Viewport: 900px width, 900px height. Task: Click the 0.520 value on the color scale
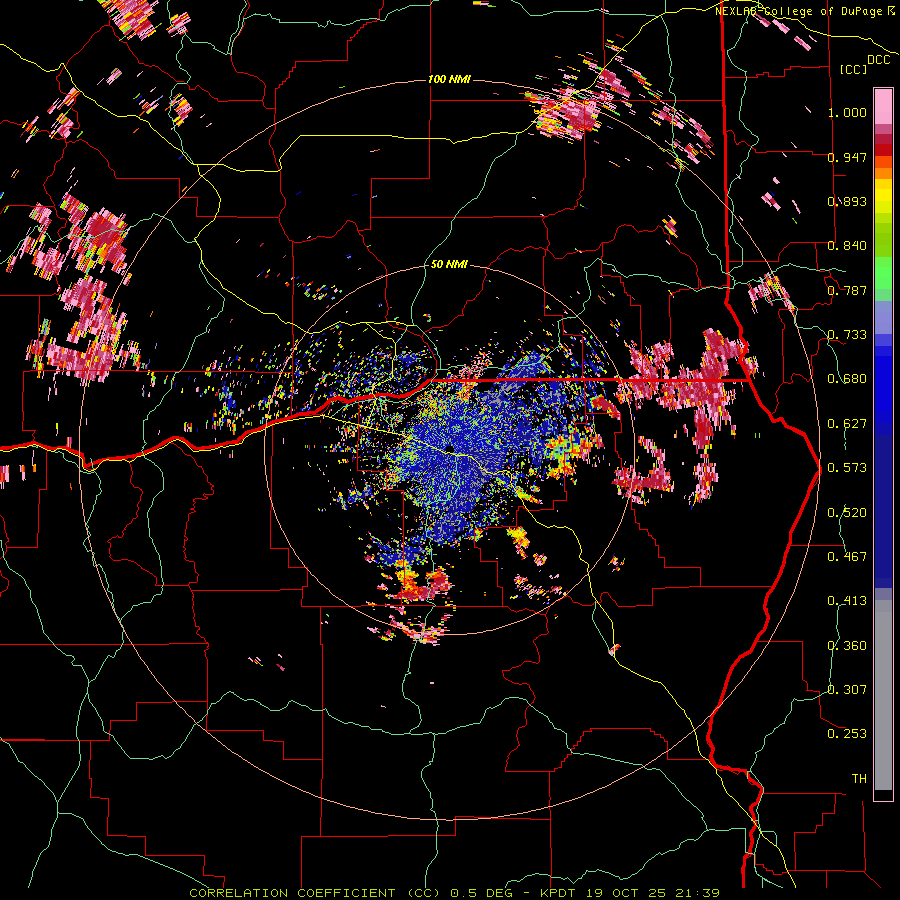pyautogui.click(x=847, y=513)
